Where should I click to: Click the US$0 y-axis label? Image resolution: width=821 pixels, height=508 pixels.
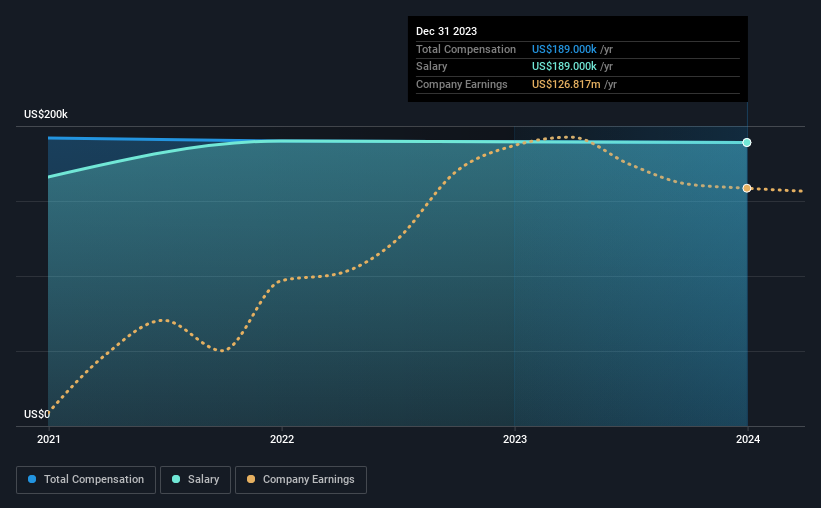coord(37,414)
